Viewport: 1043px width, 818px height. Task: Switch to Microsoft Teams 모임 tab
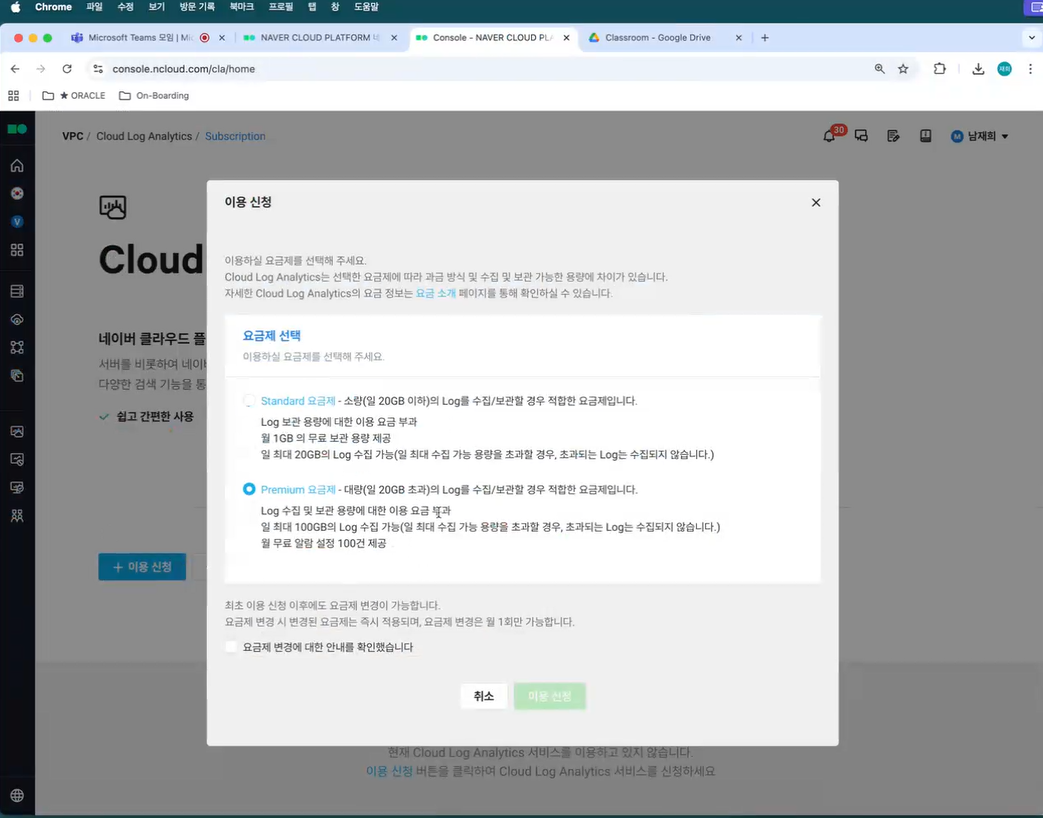coord(140,38)
